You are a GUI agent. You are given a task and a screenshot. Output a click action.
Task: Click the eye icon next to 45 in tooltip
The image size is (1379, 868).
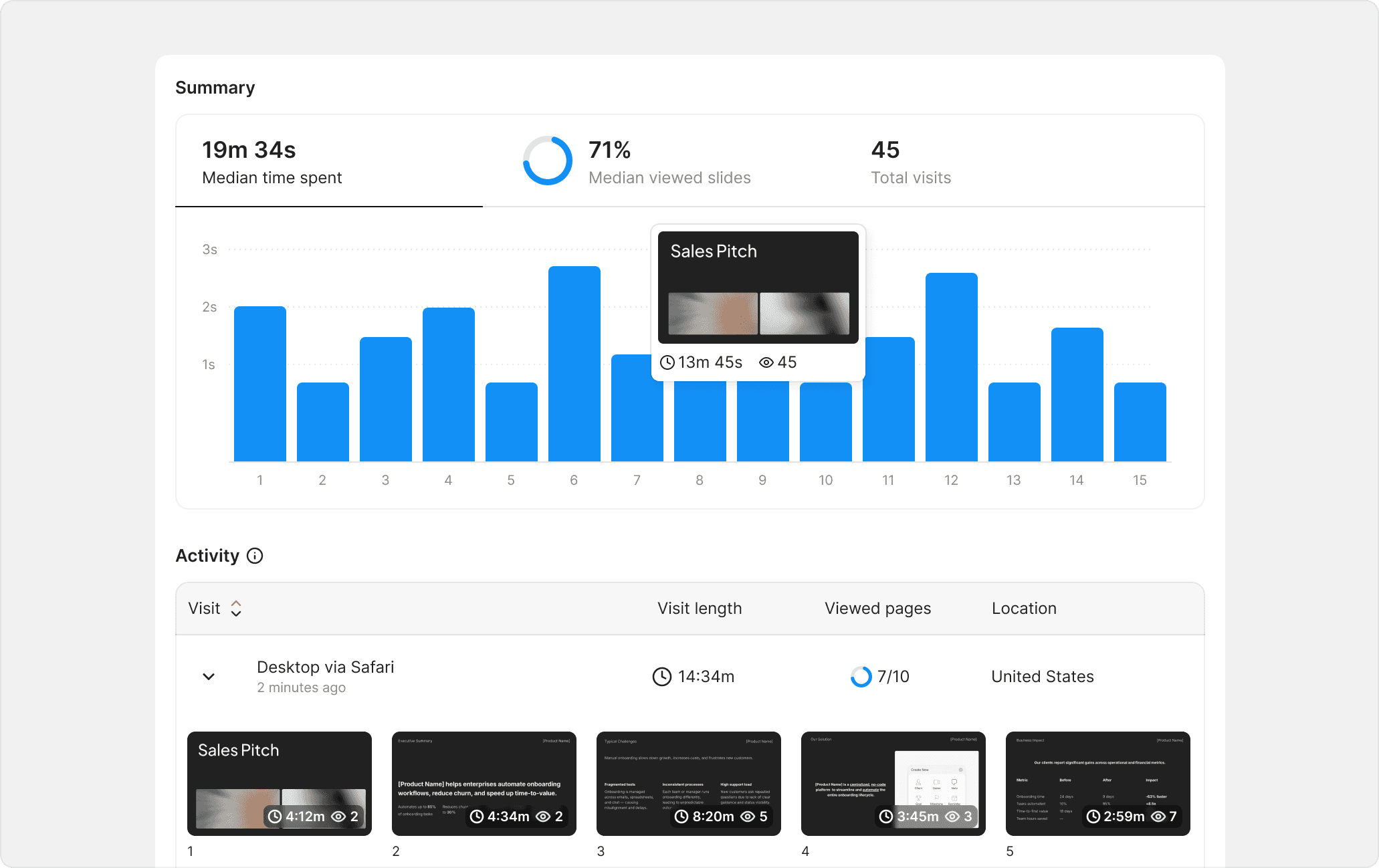(x=766, y=362)
